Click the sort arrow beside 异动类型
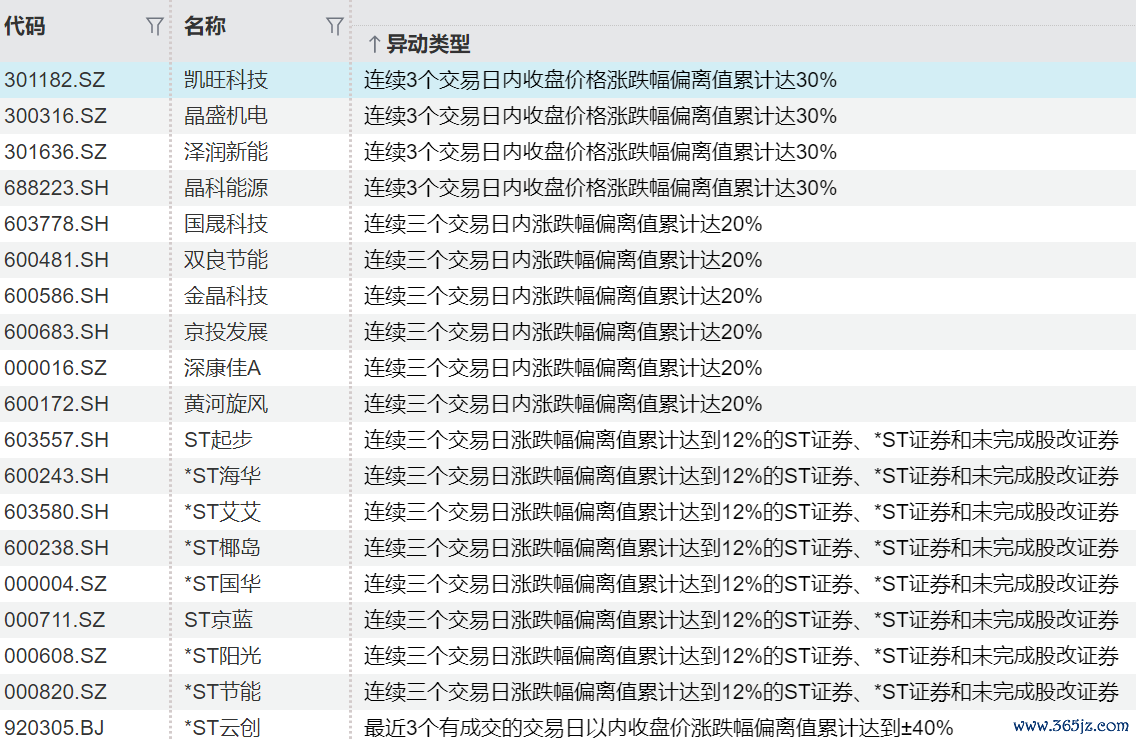Viewport: 1136px width, 741px height. pos(373,44)
